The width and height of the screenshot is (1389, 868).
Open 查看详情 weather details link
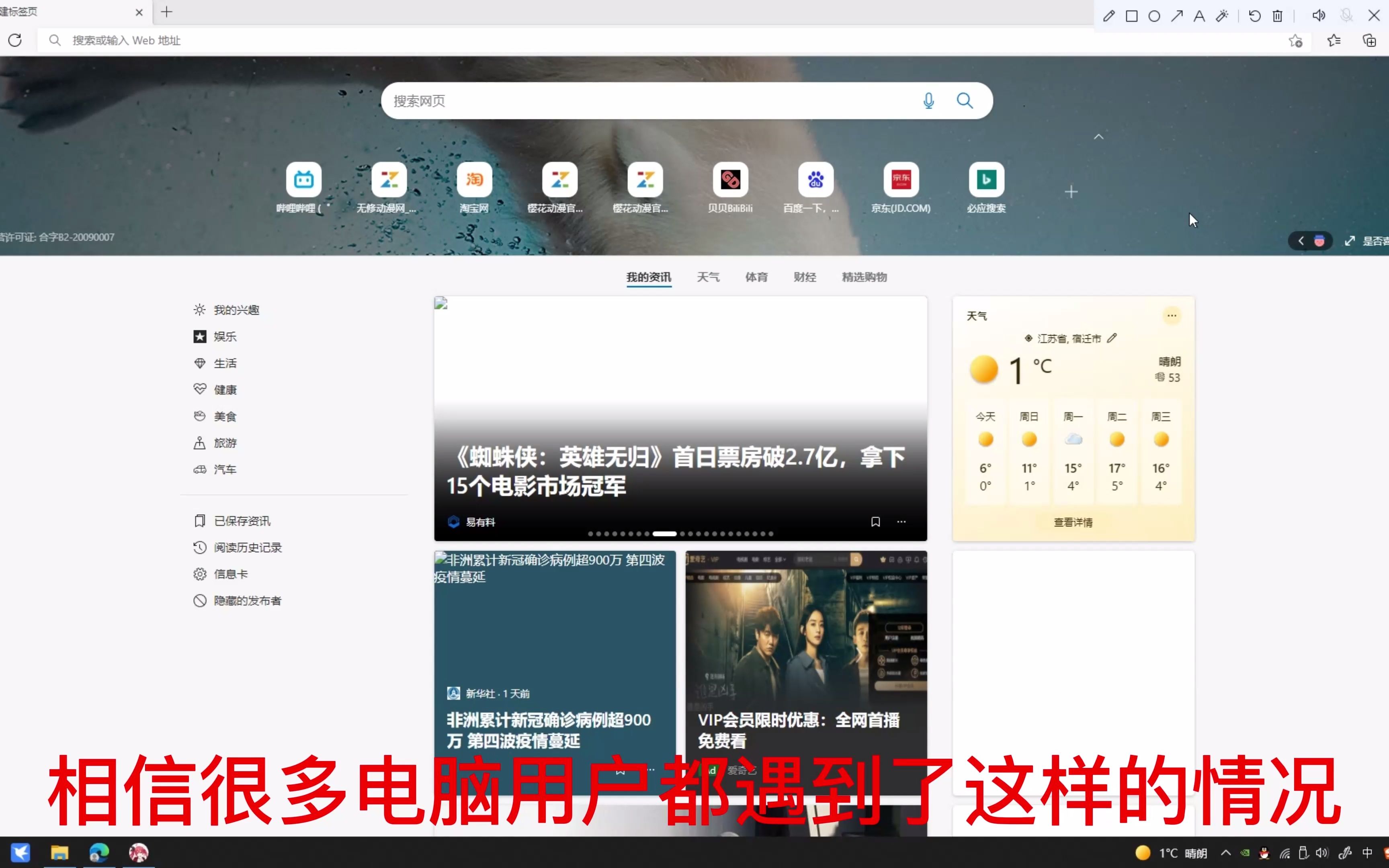click(x=1072, y=522)
